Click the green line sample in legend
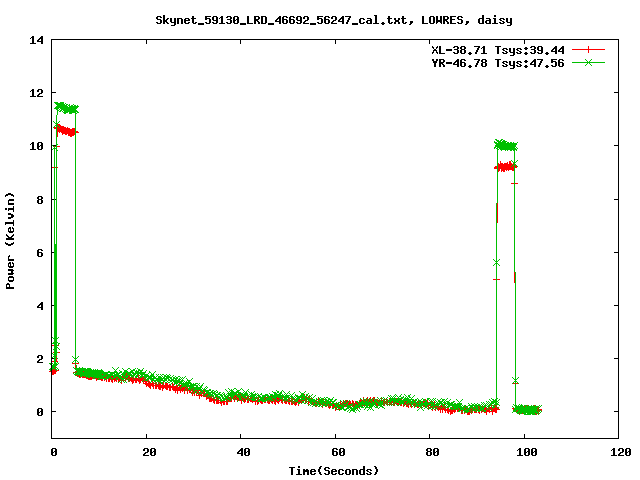Image resolution: width=640 pixels, height=480 pixels. tap(588, 62)
